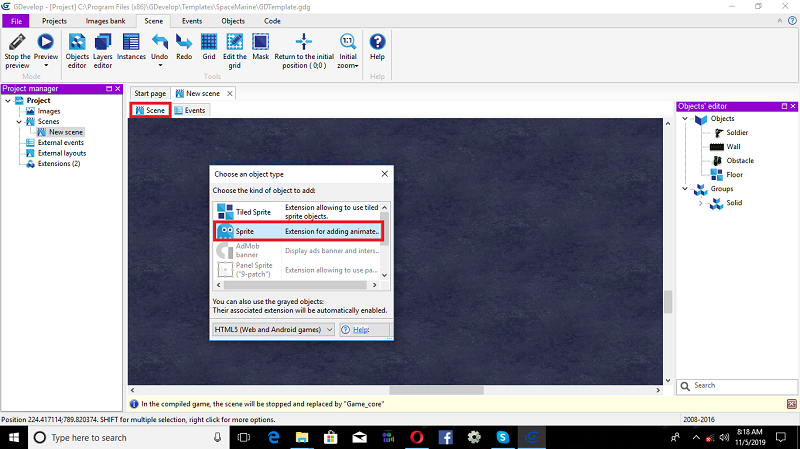Screen dimensions: 800x449
Task: Choose Sprite object type
Action: 297,231
